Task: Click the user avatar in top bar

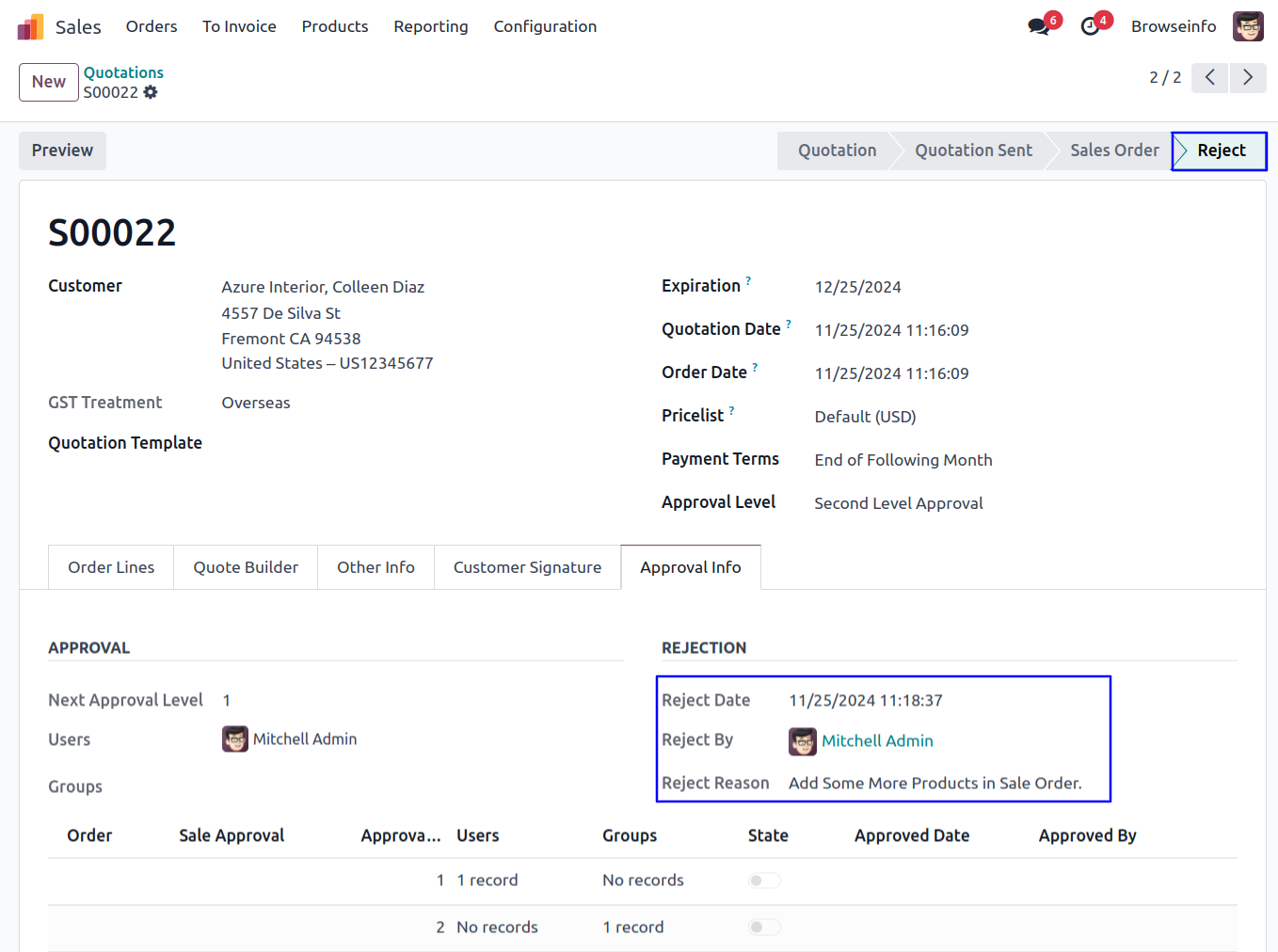Action: point(1248,26)
